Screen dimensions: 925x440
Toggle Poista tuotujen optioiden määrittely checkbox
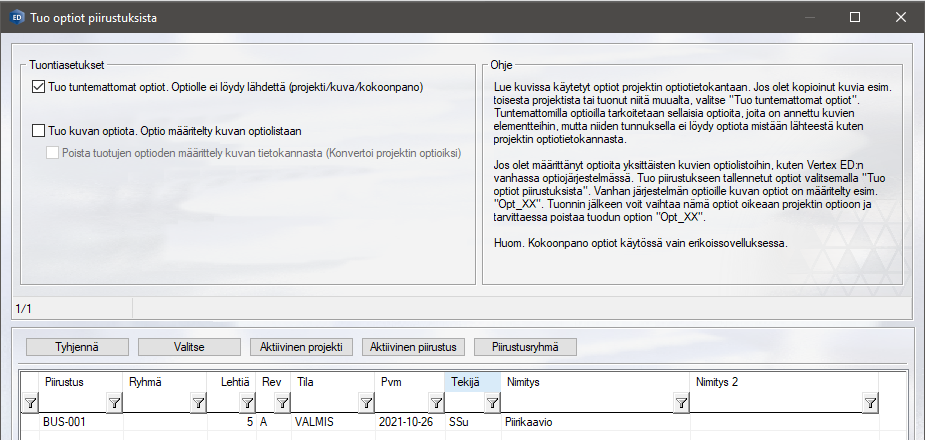53,152
